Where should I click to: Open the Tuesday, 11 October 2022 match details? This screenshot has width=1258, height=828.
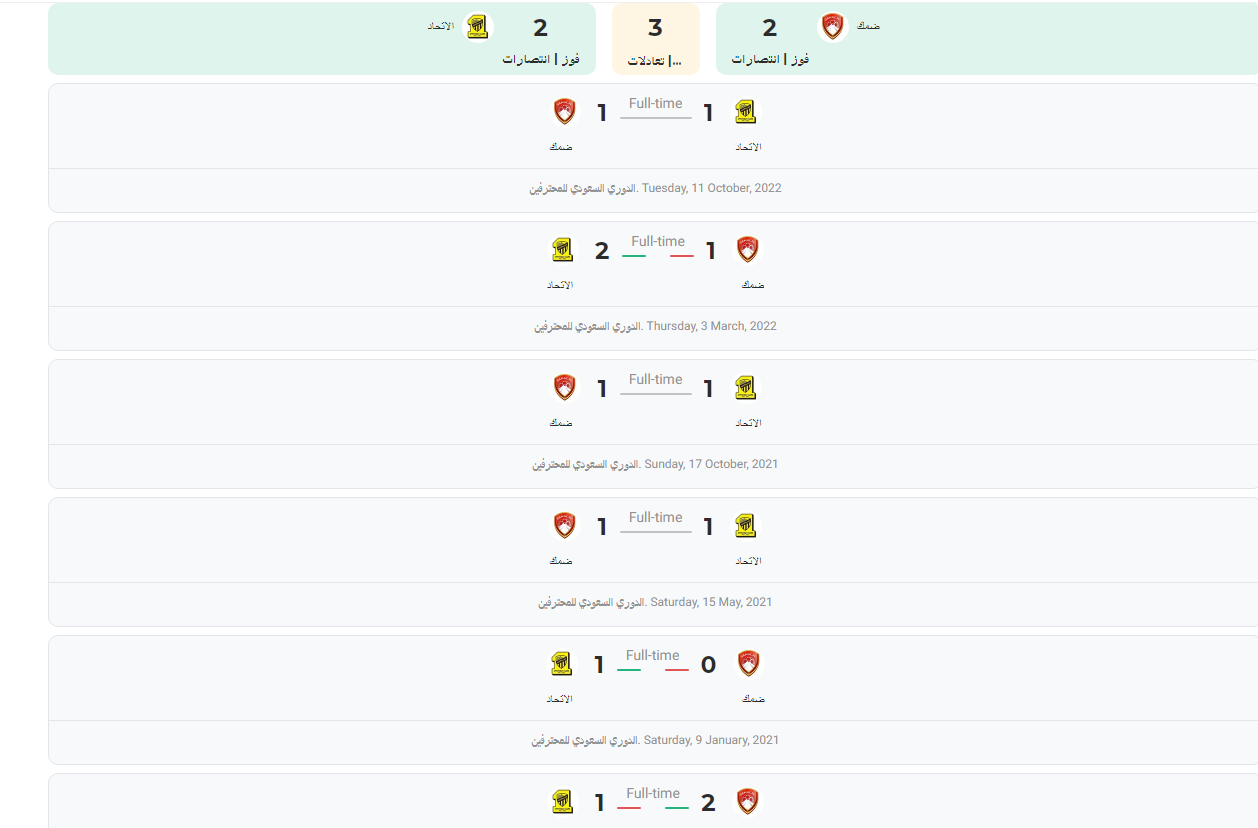tap(655, 188)
